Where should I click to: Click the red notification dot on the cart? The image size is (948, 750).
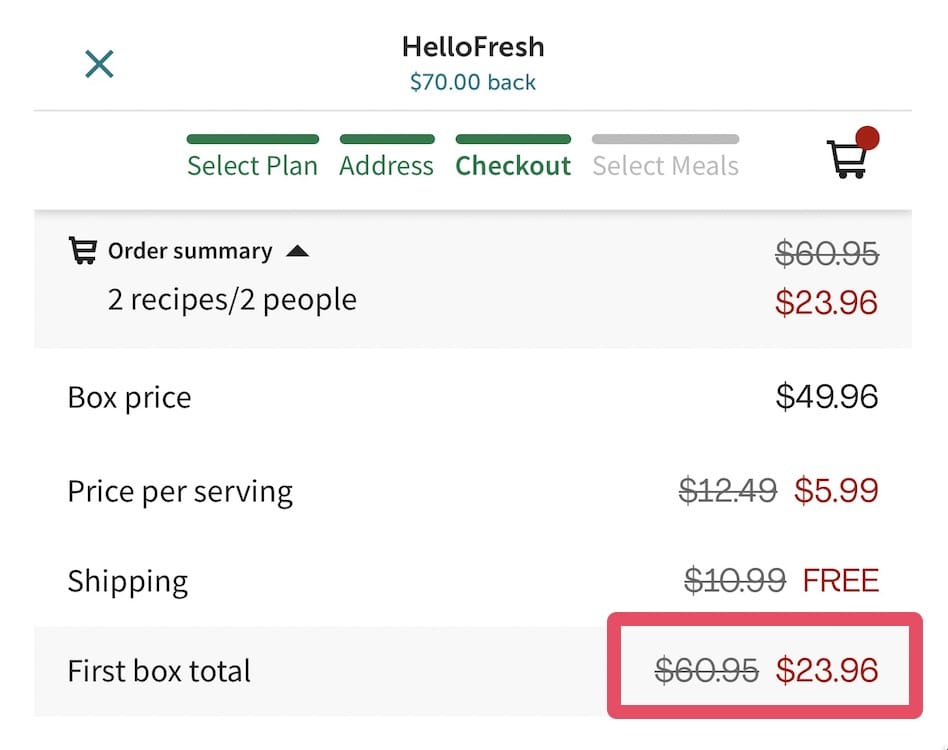click(x=870, y=139)
